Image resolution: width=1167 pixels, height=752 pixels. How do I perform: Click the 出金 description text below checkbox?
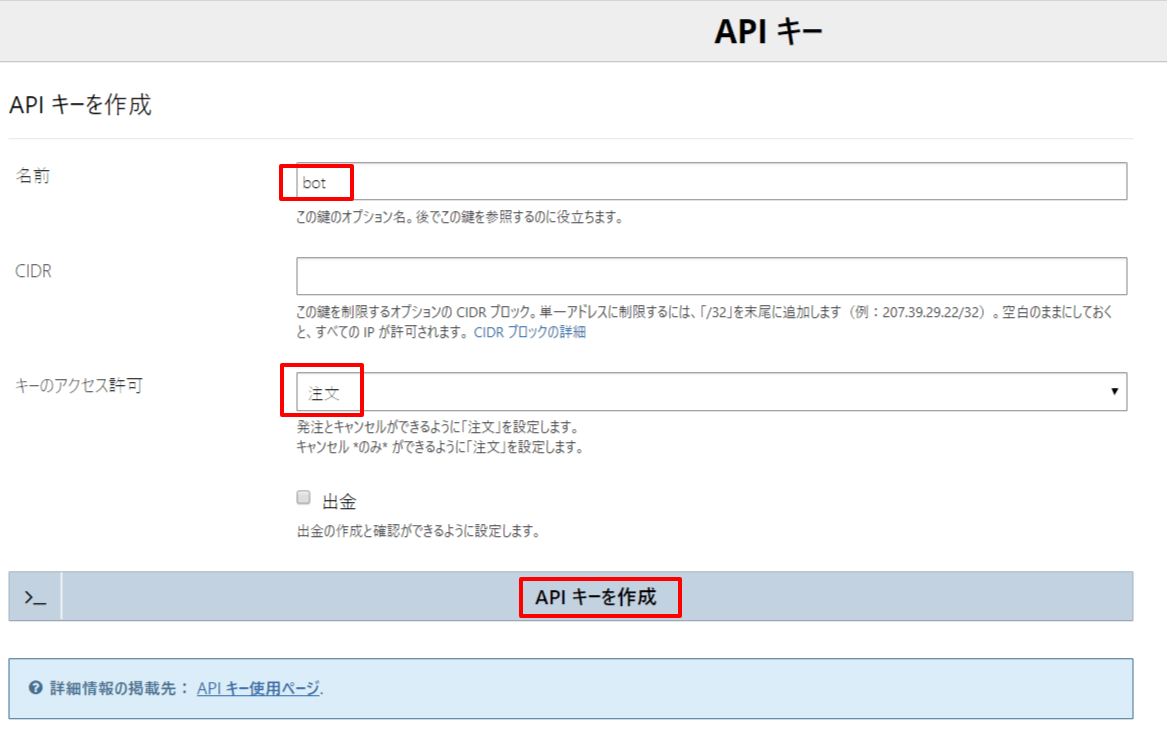point(418,532)
